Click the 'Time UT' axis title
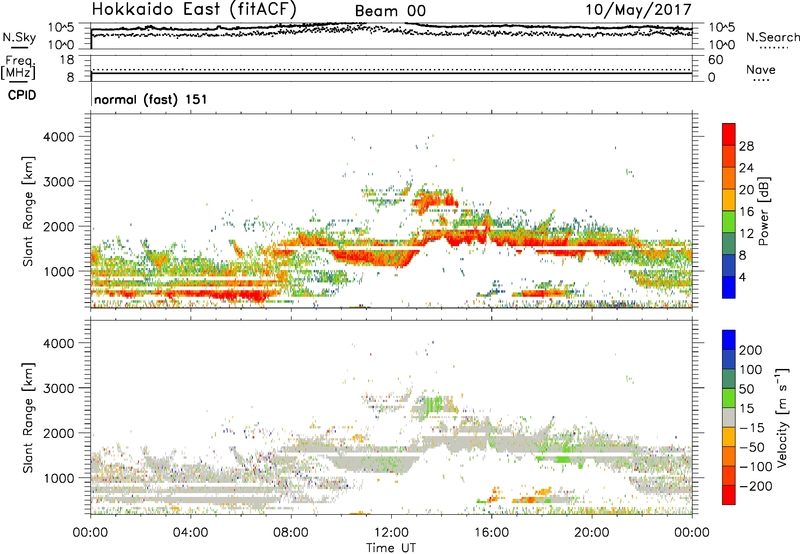 point(391,548)
